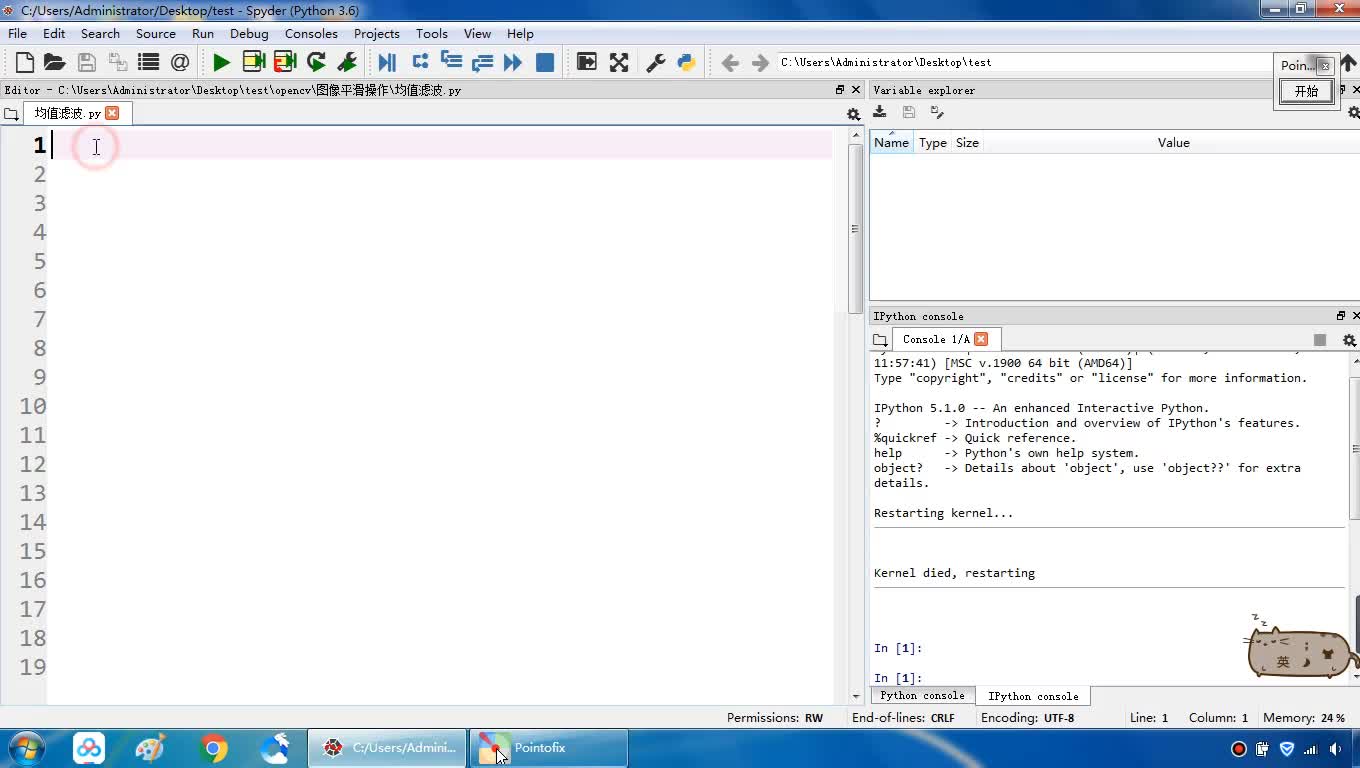Open the IPython console options gear menu

click(x=1348, y=340)
